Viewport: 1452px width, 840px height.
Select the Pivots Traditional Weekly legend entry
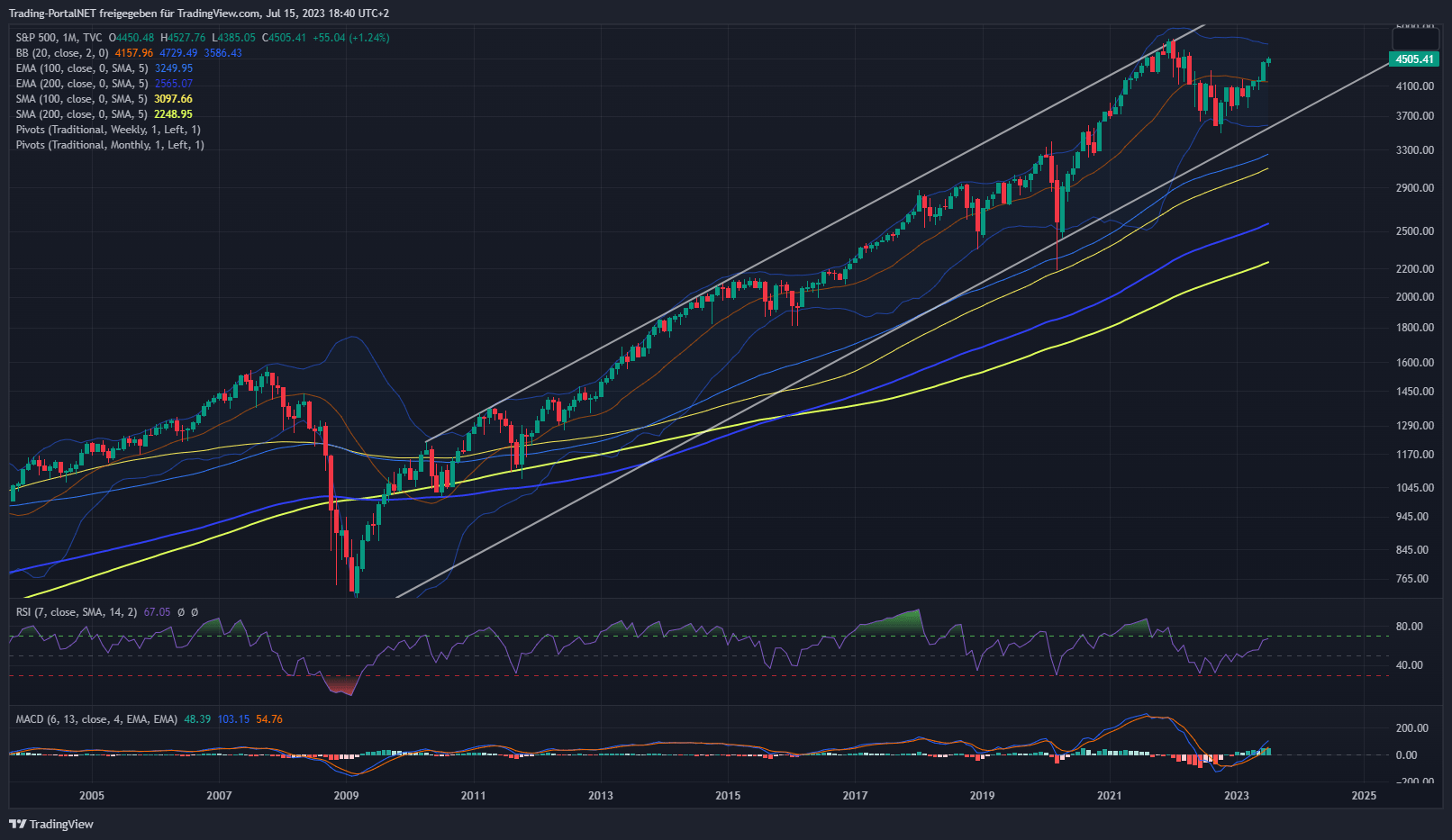[x=108, y=130]
